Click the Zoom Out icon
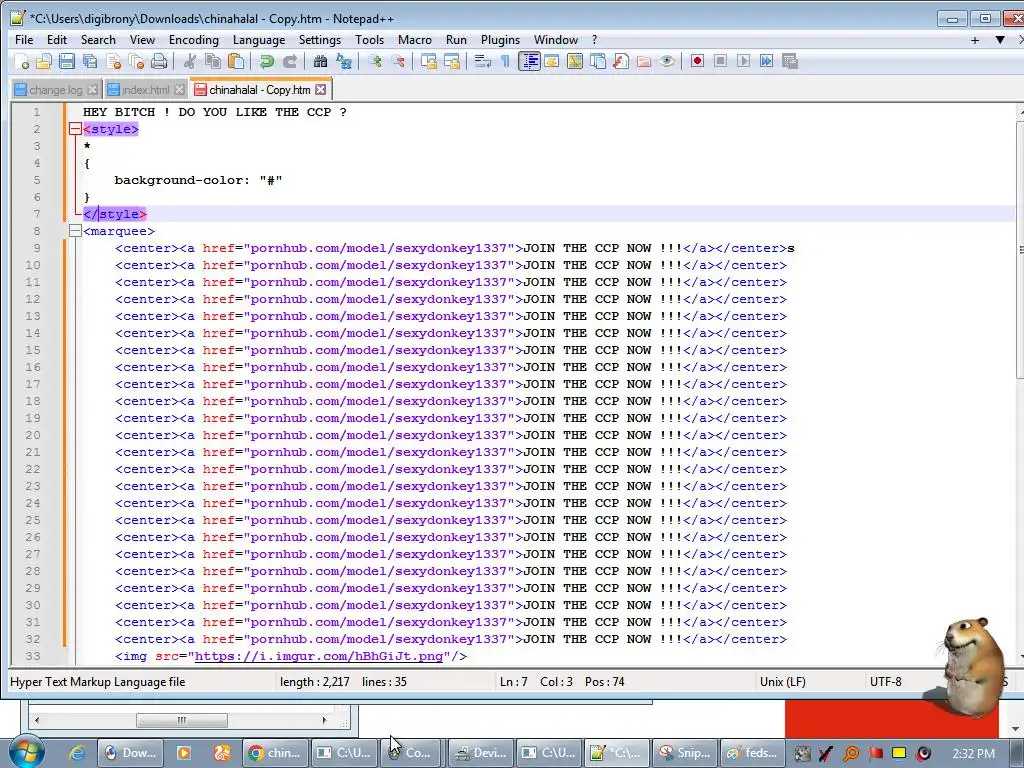This screenshot has width=1024, height=768. 398,61
